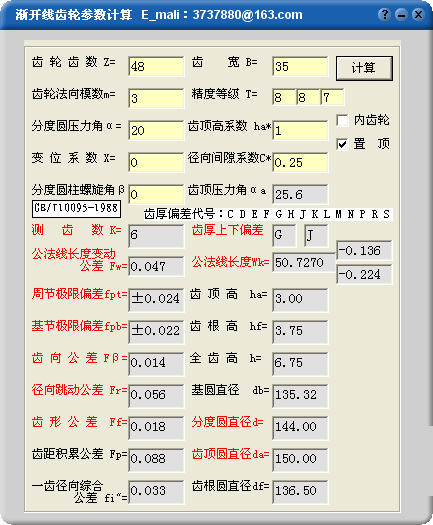The height and width of the screenshot is (525, 433).
Task: Click the fpb field ±0.022
Action: (156, 331)
